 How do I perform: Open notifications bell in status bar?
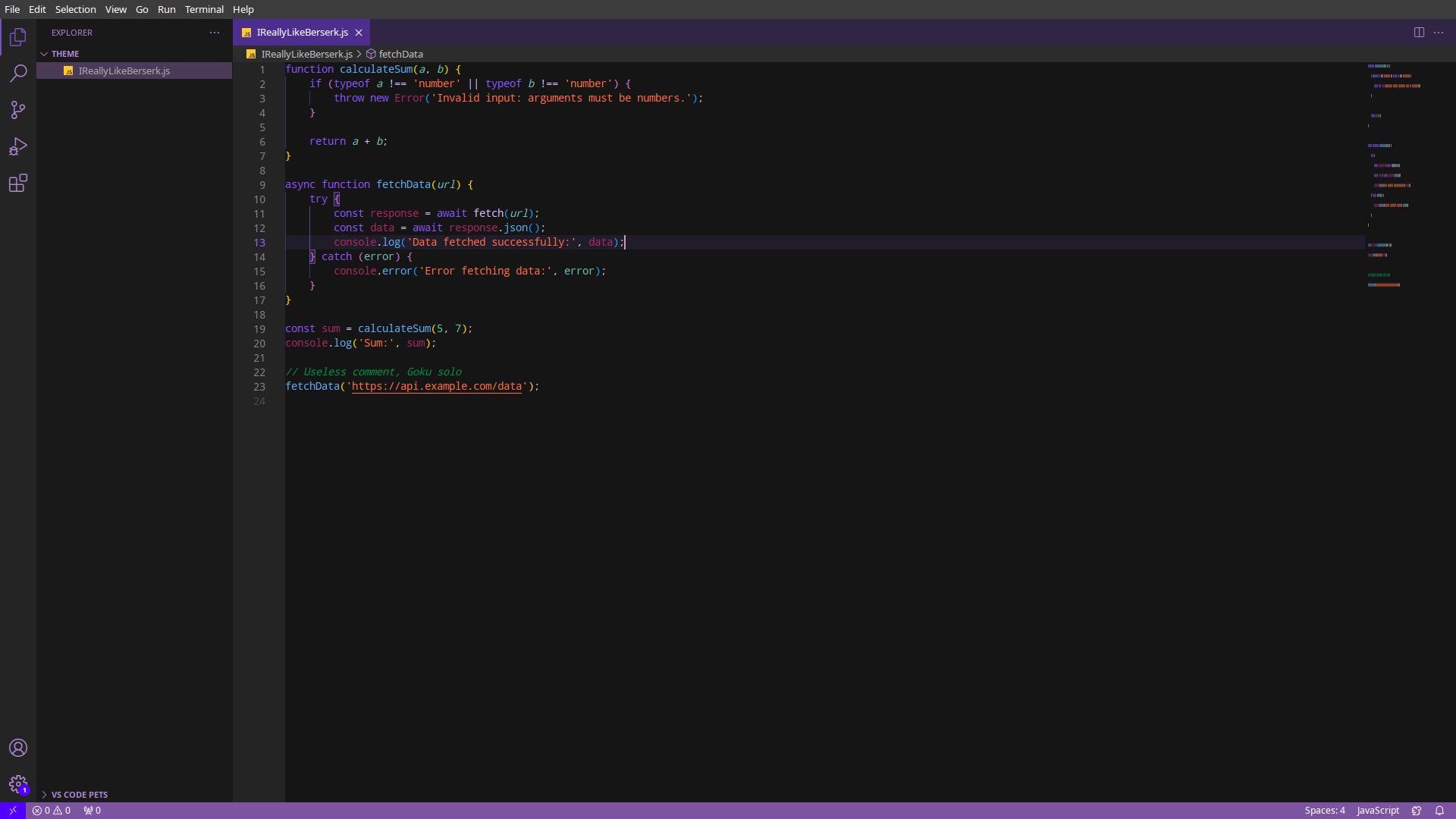coord(1439,810)
